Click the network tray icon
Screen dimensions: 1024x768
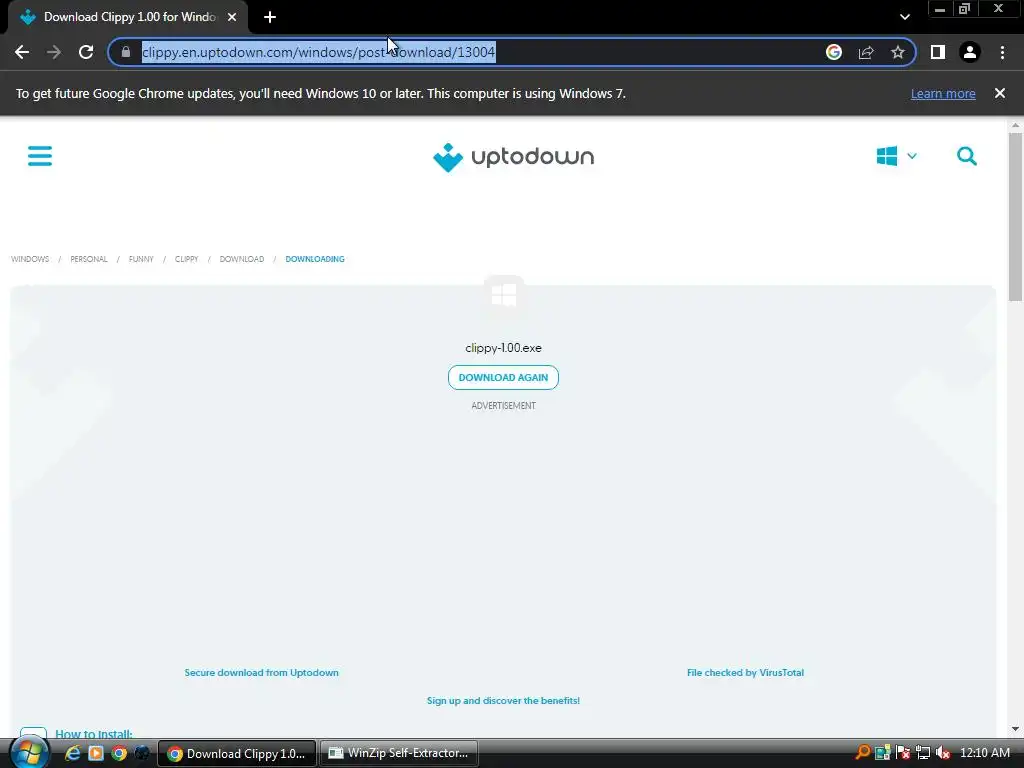point(923,753)
